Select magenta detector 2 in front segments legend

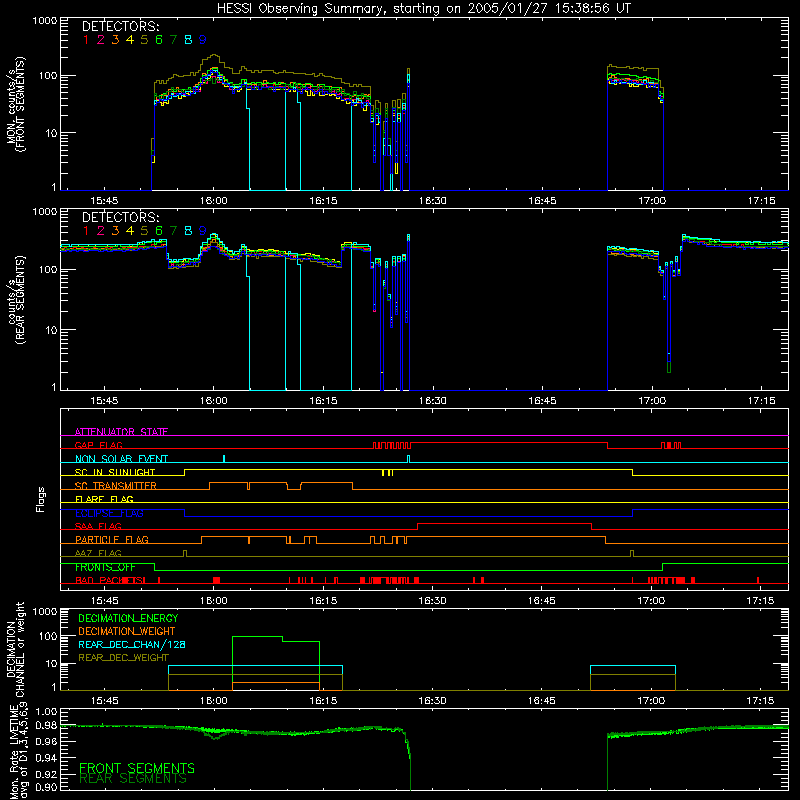101,40
